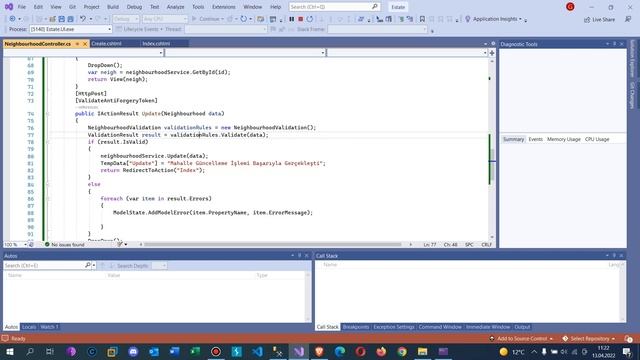
Task: Click the Discord taskbar icon
Action: coord(133,351)
